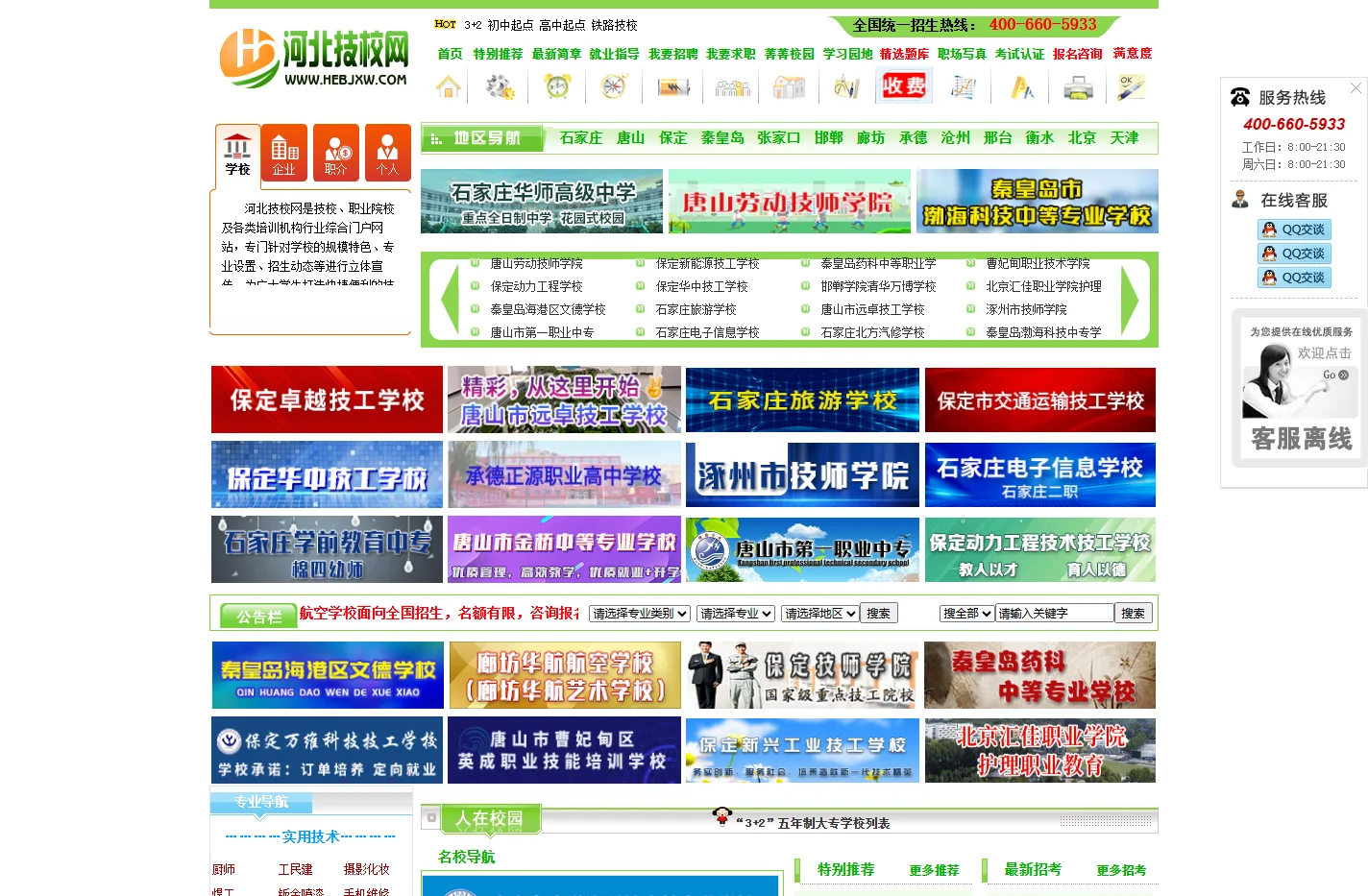
Task: Click the right arrow of school list carousel
Action: [x=1130, y=299]
